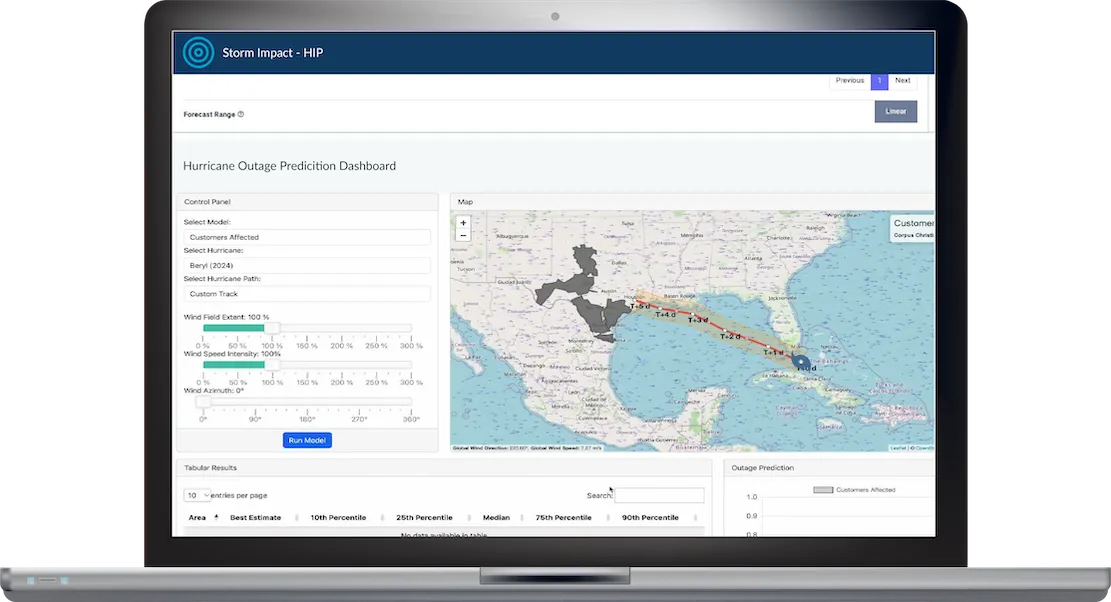Go to page 1 in pagination
The width and height of the screenshot is (1111, 602).
pos(879,81)
